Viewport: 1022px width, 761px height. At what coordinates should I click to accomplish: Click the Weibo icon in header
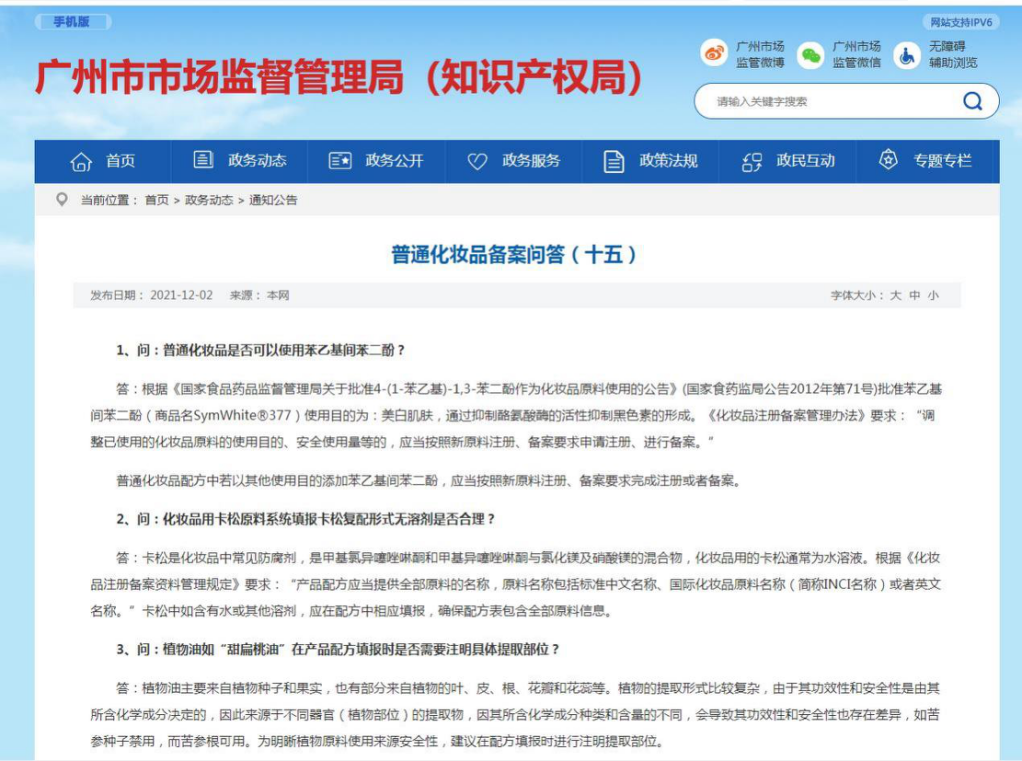pos(714,54)
